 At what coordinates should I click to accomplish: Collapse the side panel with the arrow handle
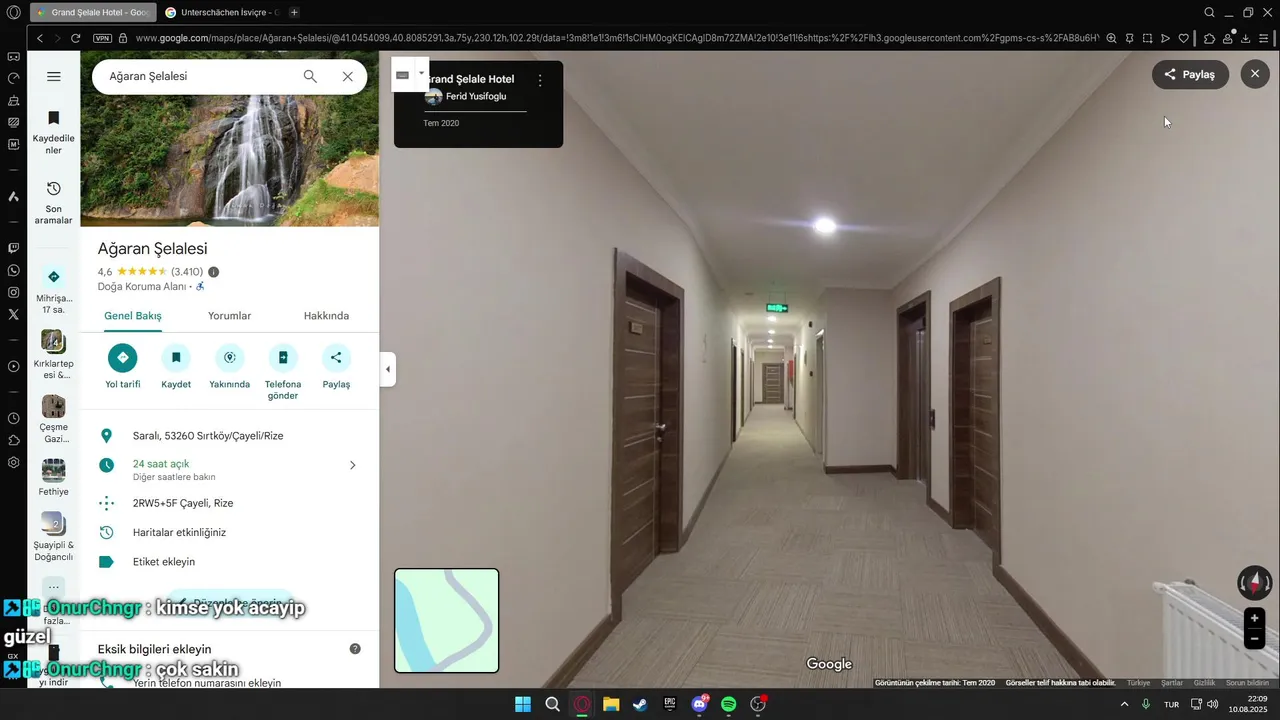[388, 369]
